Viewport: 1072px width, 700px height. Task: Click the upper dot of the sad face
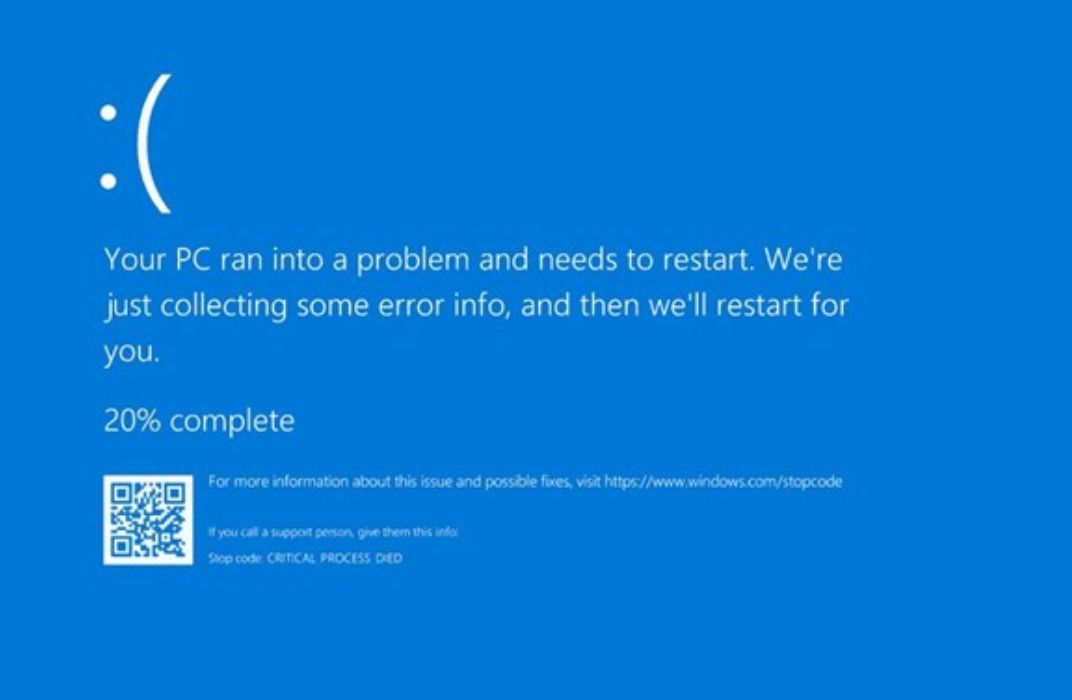pyautogui.click(x=108, y=113)
